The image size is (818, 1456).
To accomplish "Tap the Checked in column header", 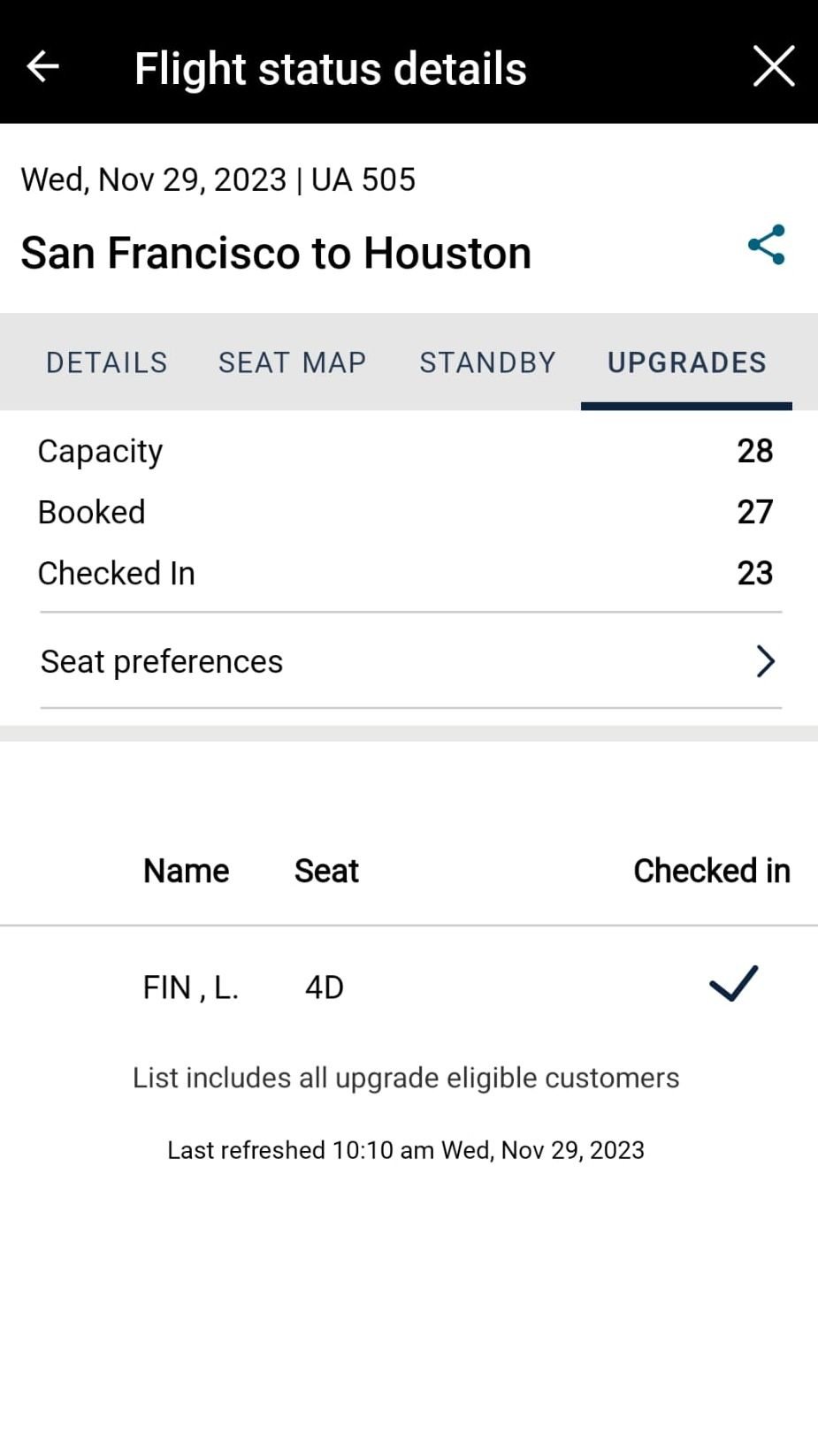I will coord(711,871).
